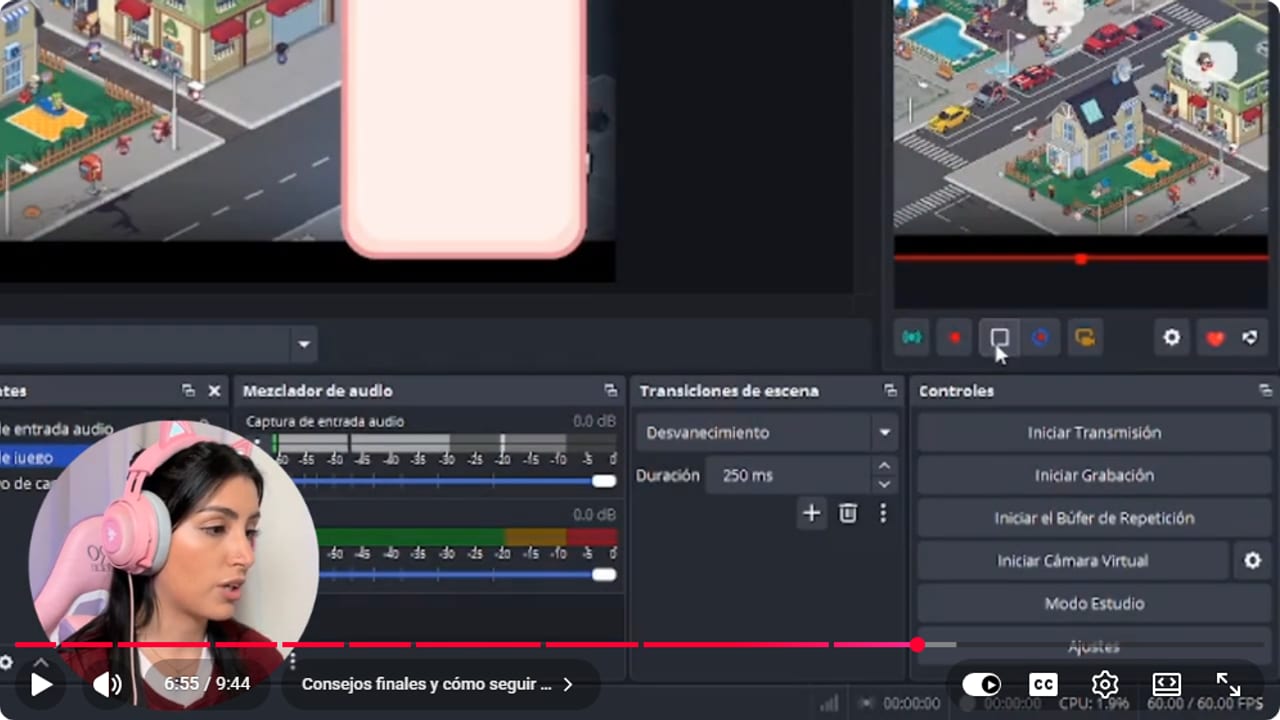Click Iniciar el Búfer de Repetición

coord(1094,518)
